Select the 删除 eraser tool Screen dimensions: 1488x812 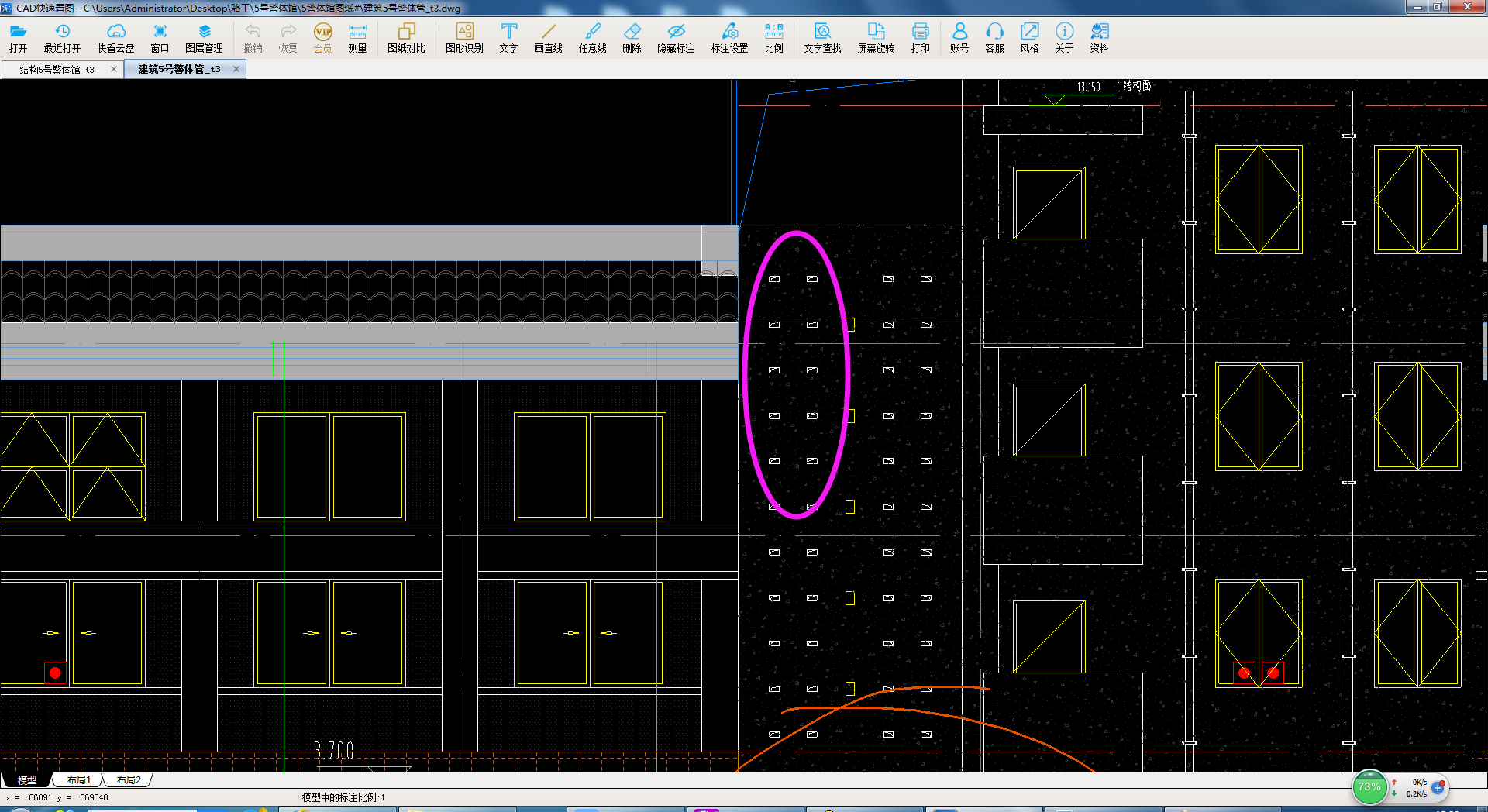[x=632, y=37]
